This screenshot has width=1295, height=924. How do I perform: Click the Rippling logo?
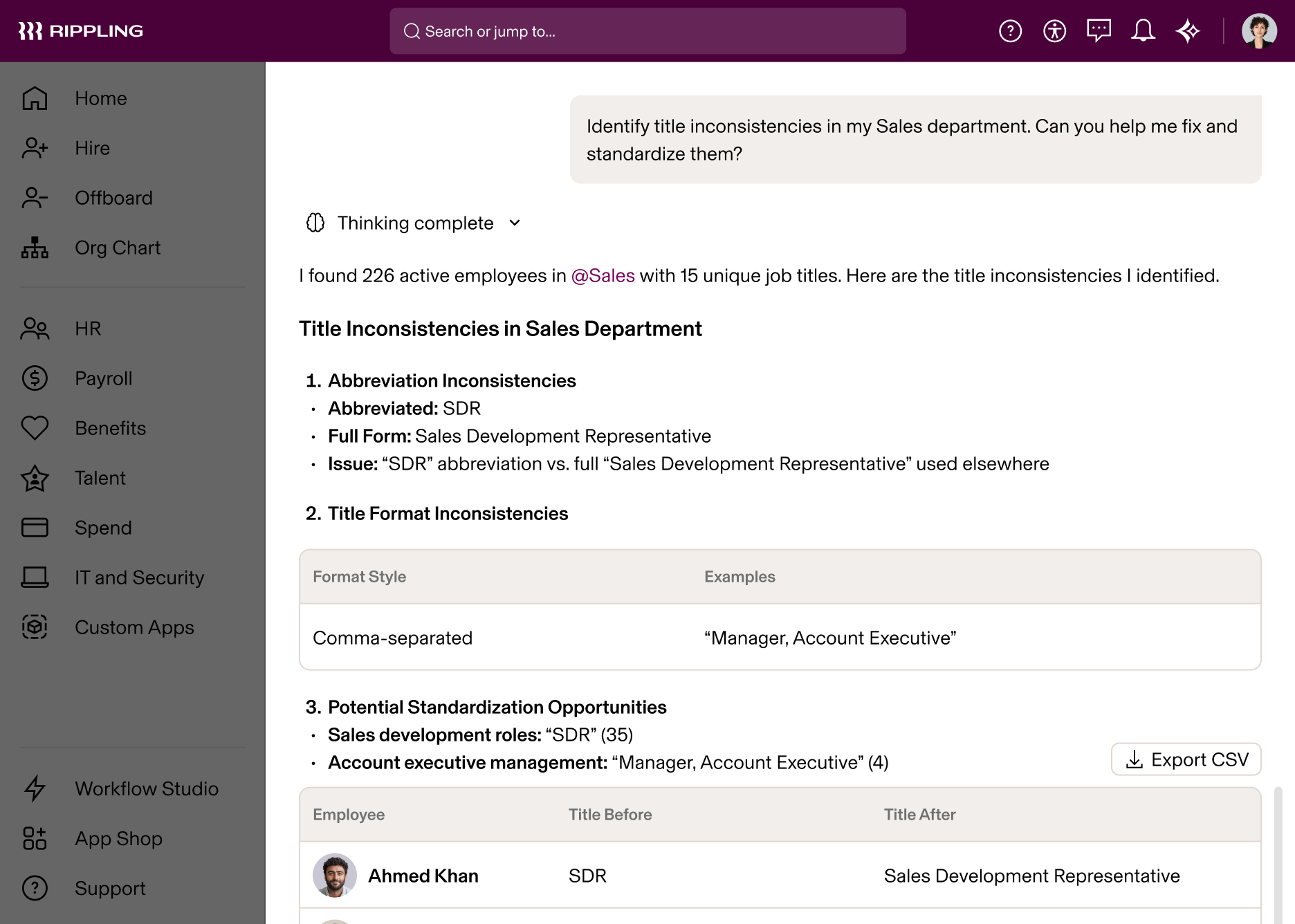(x=81, y=30)
